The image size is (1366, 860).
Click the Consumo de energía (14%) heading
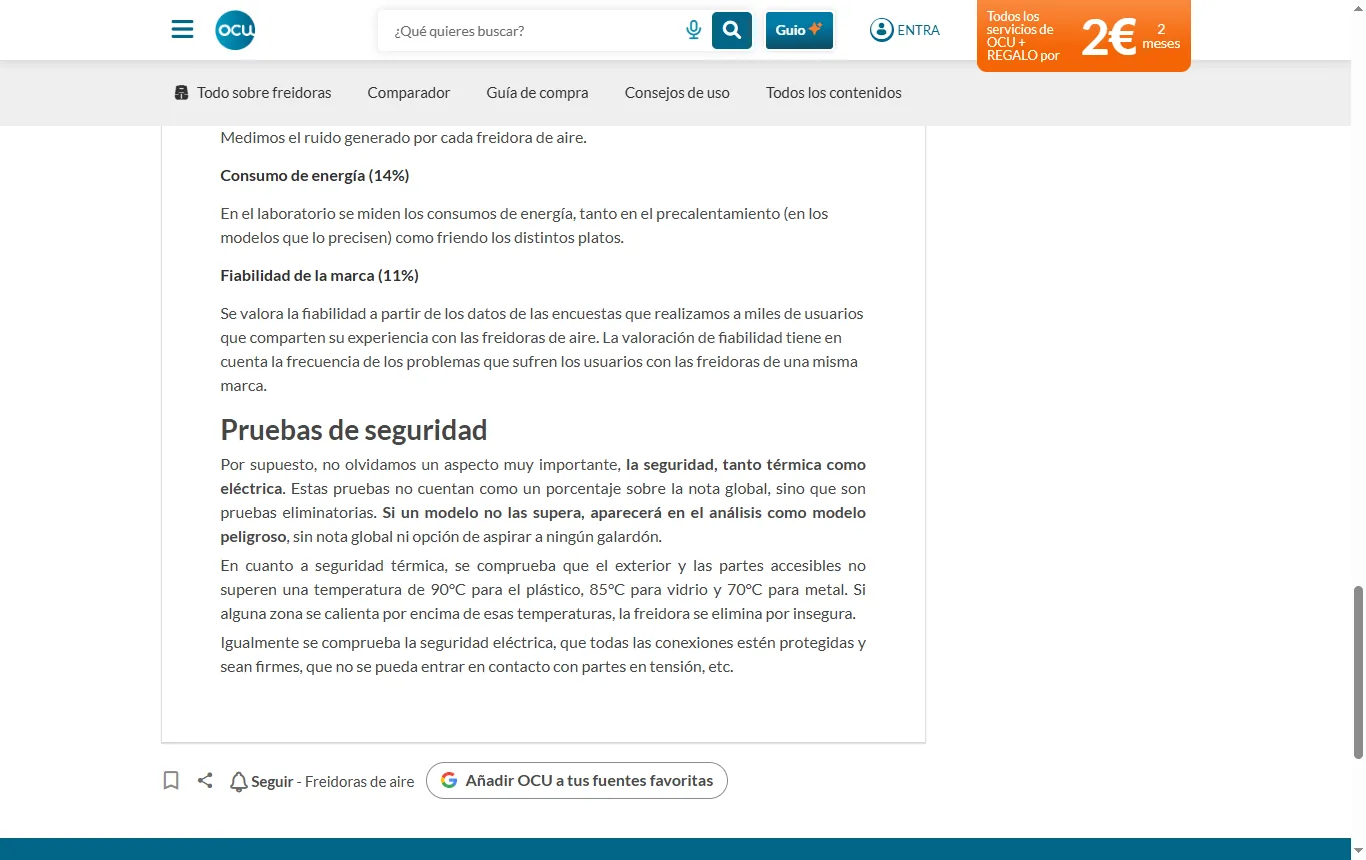tap(315, 176)
